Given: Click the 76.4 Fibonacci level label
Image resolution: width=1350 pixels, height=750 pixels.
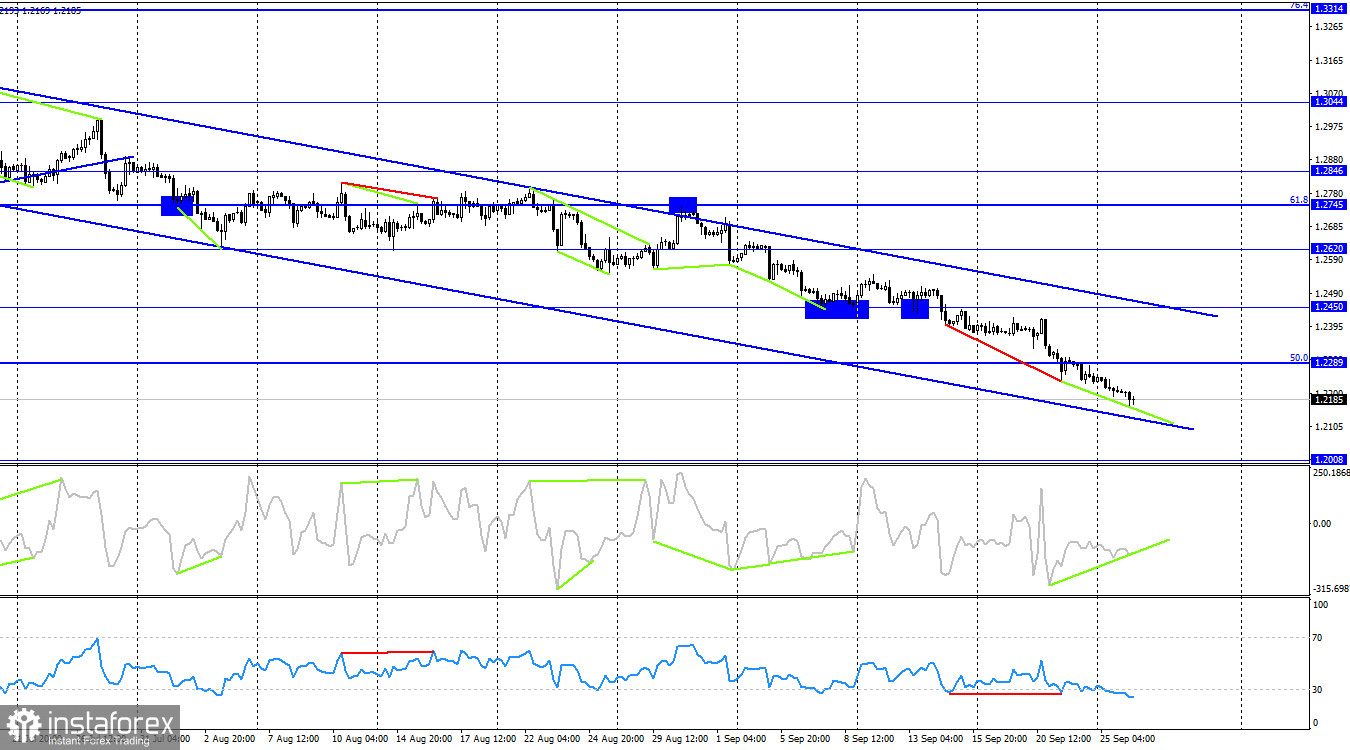Looking at the screenshot, I should point(1299,5).
